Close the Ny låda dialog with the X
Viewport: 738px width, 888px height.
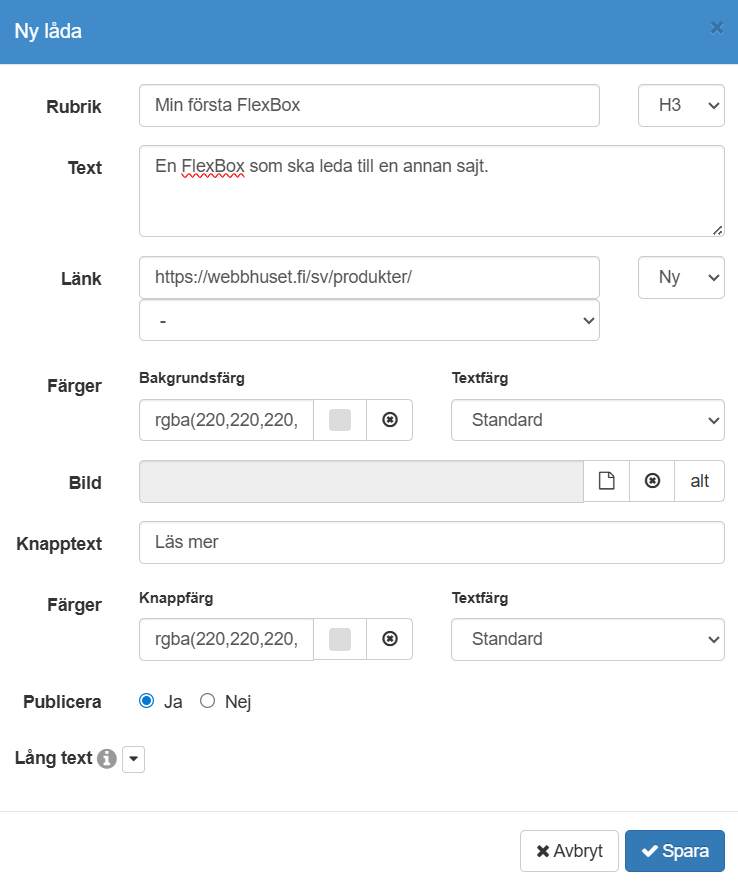[x=716, y=28]
